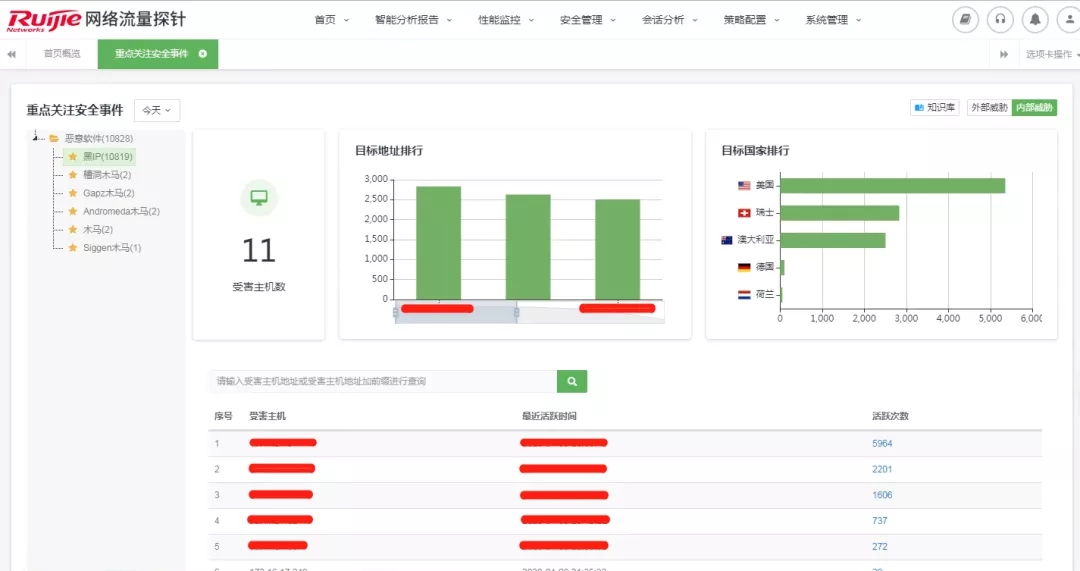This screenshot has width=1080, height=571.
Task: Open the 今天 date range dropdown
Action: click(156, 110)
